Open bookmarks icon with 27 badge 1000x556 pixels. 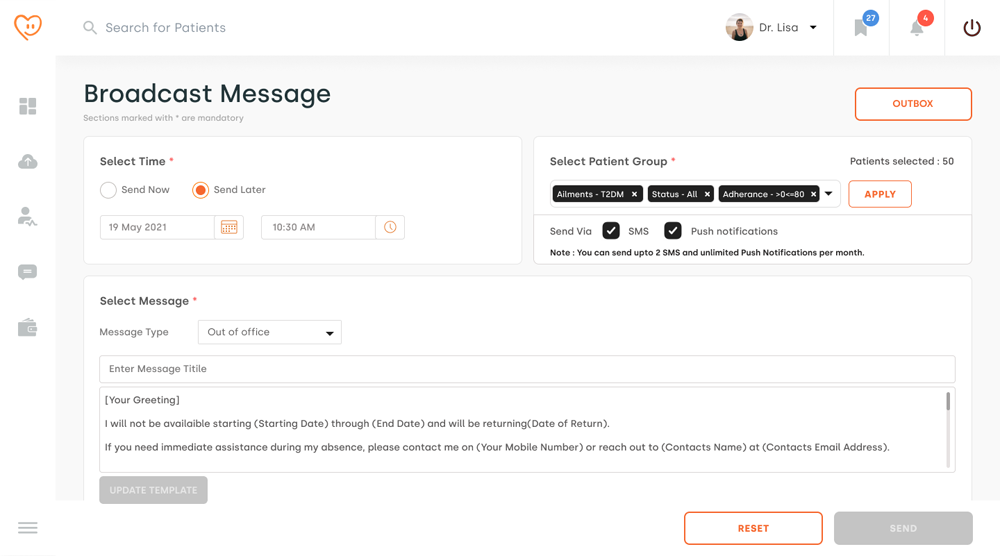(861, 28)
